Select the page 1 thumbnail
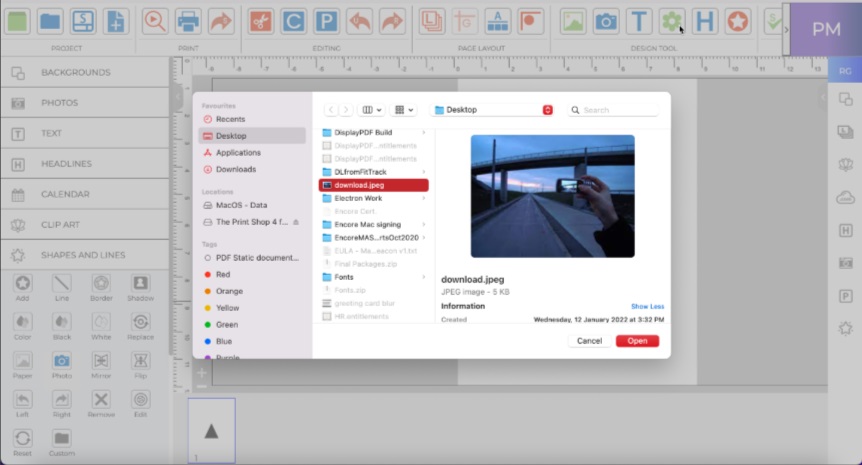Image resolution: width=862 pixels, height=465 pixels. pos(212,431)
